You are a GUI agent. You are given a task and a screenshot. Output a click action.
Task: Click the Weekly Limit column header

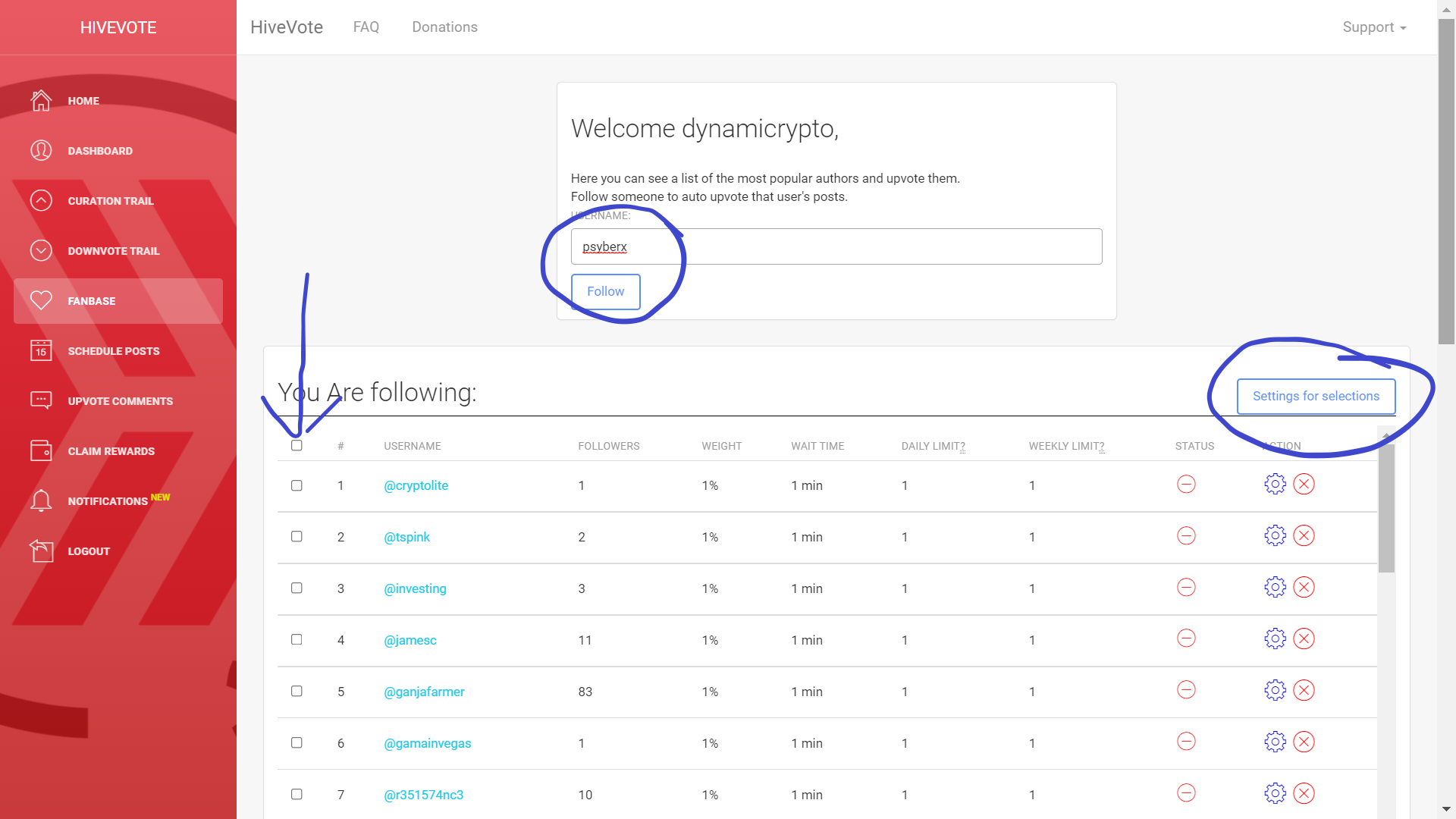pyautogui.click(x=1066, y=446)
